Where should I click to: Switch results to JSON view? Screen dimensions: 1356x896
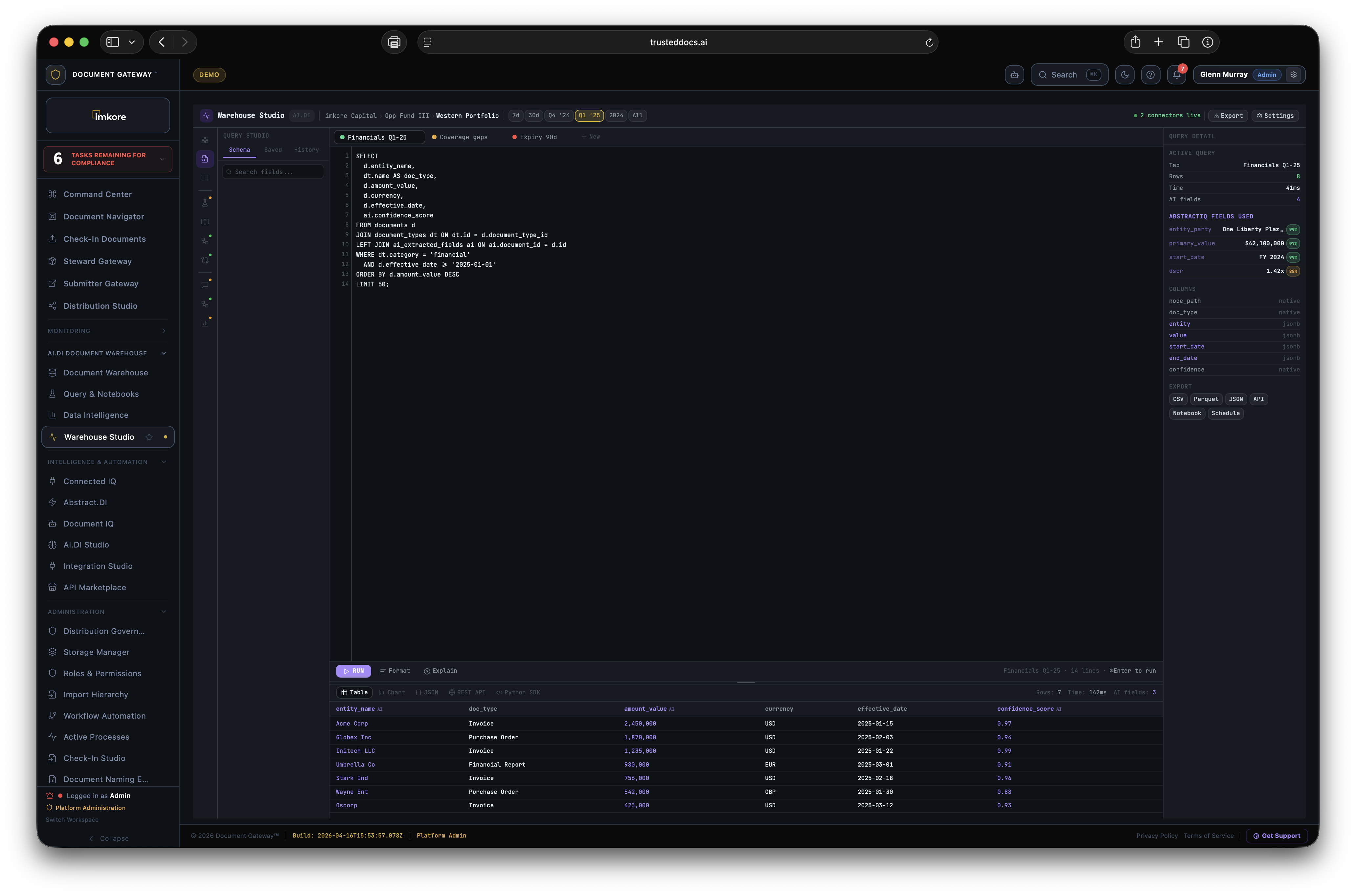tap(427, 692)
